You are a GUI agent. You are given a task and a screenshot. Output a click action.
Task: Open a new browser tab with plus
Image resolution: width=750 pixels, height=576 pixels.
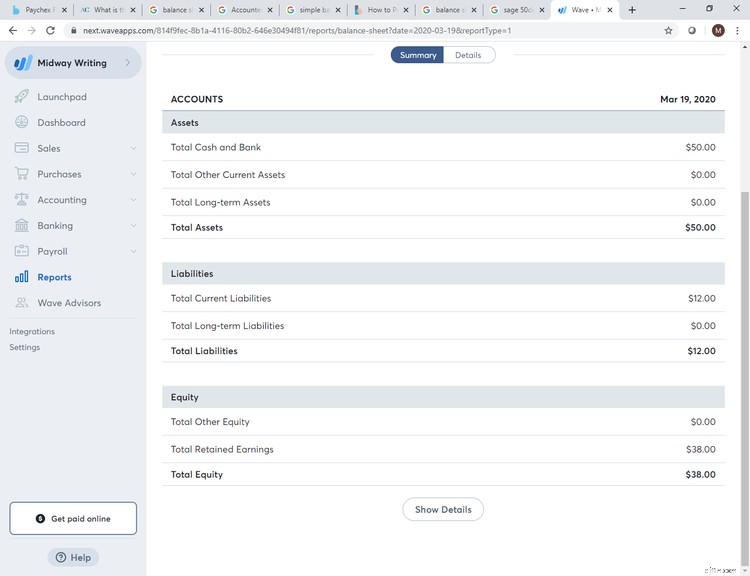tap(632, 10)
